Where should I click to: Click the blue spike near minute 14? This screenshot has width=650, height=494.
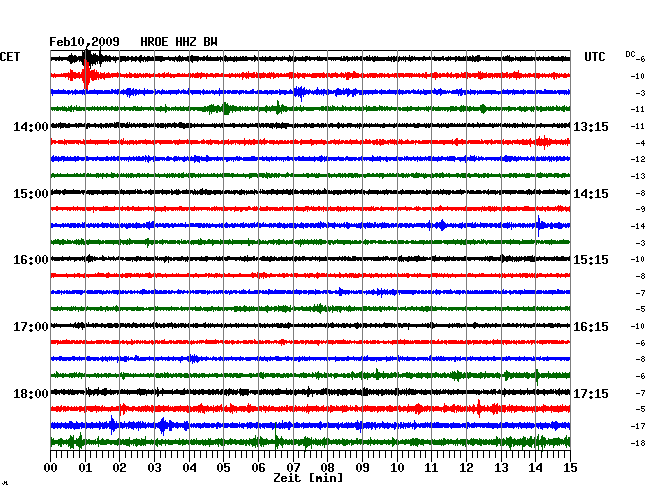click(x=538, y=226)
